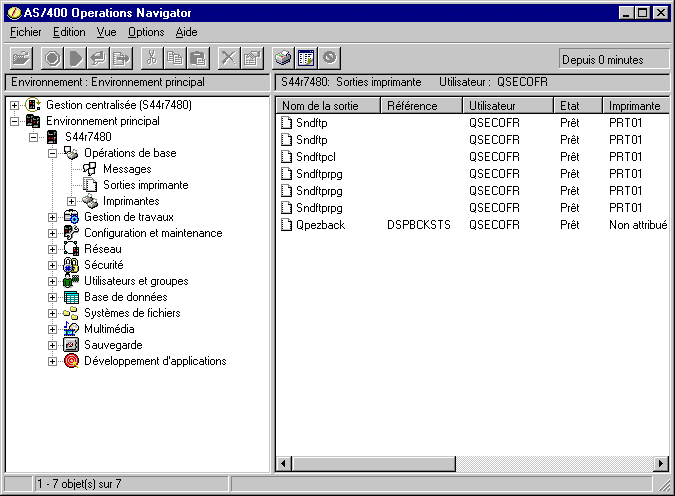Image resolution: width=675 pixels, height=496 pixels.
Task: Click the S44r7480 server icon
Action: click(x=52, y=137)
